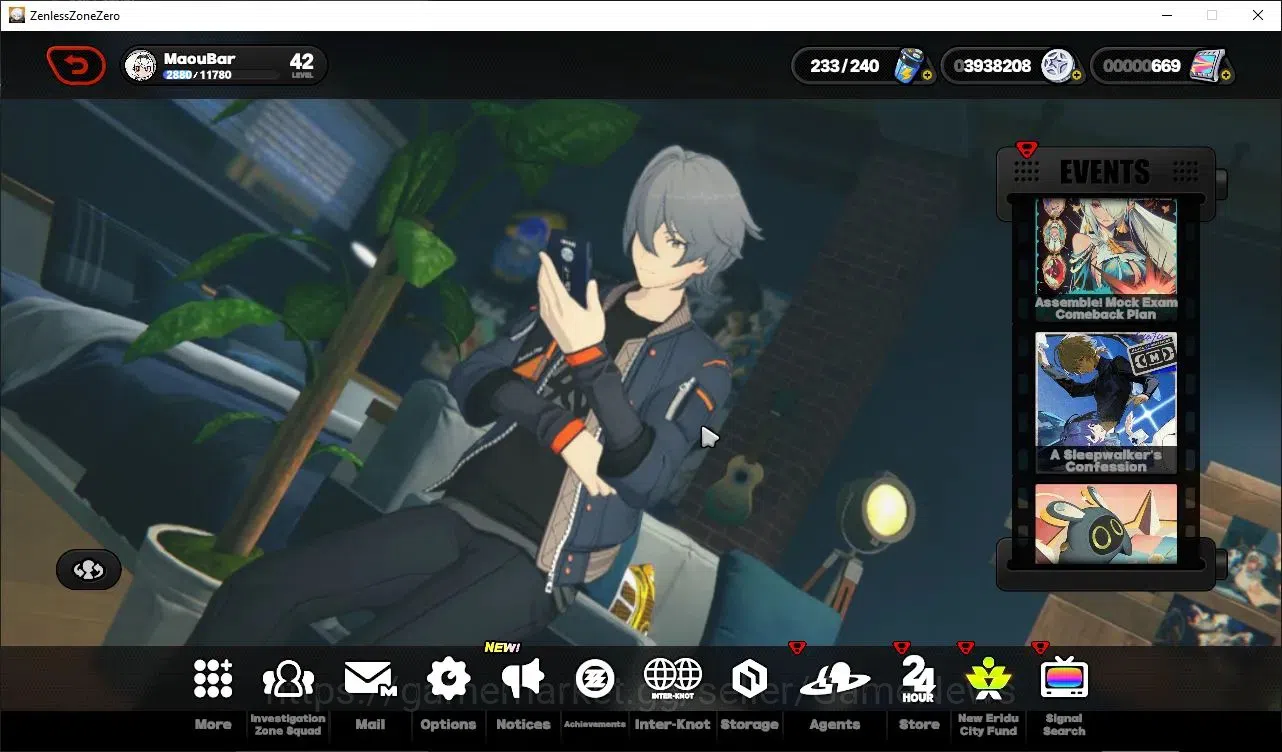Click the red back arrow button
Viewport: 1282px width, 752px height.
76,66
